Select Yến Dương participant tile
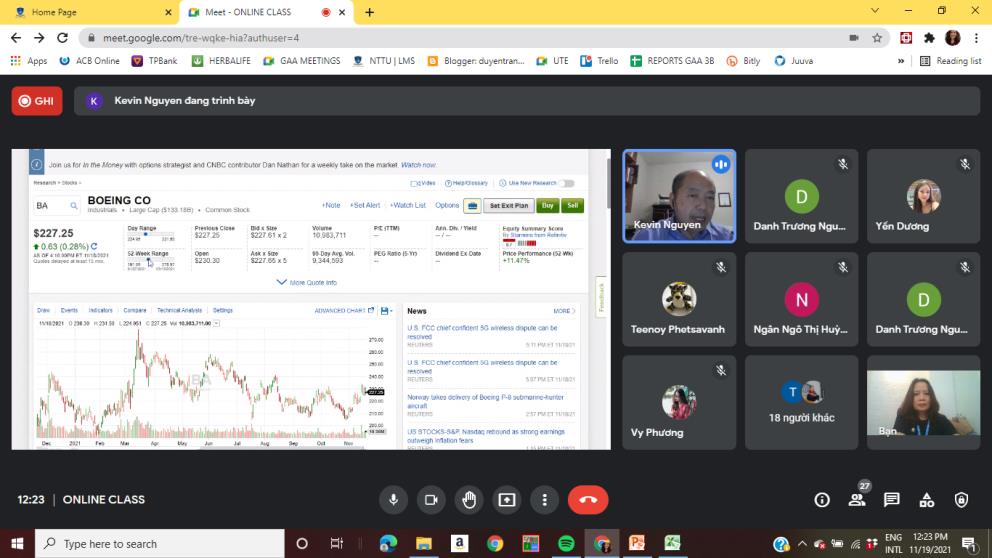992x558 pixels. click(x=923, y=196)
